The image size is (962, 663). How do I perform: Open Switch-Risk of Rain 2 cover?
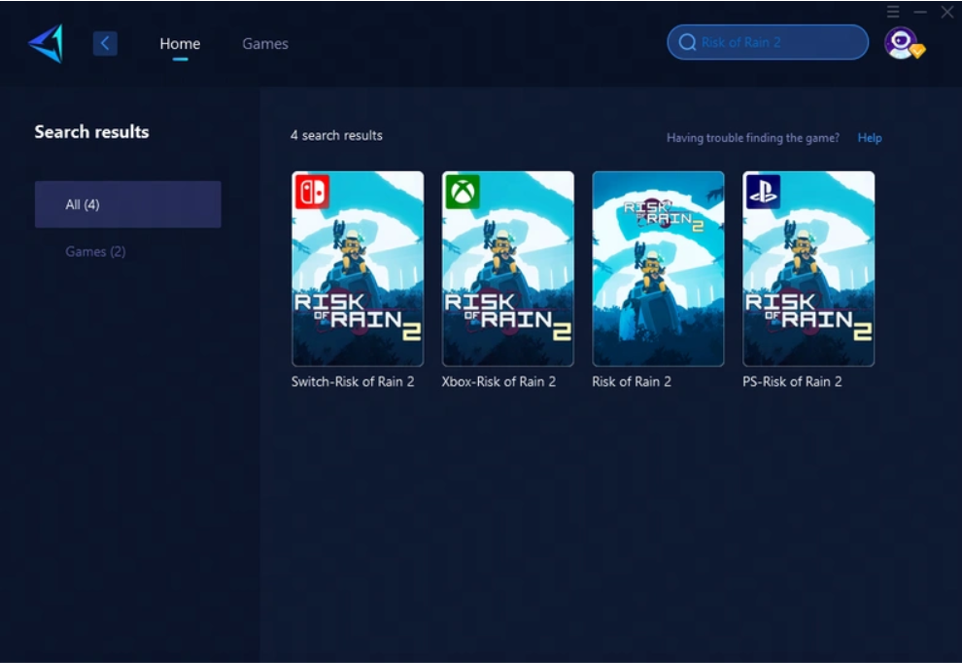358,269
